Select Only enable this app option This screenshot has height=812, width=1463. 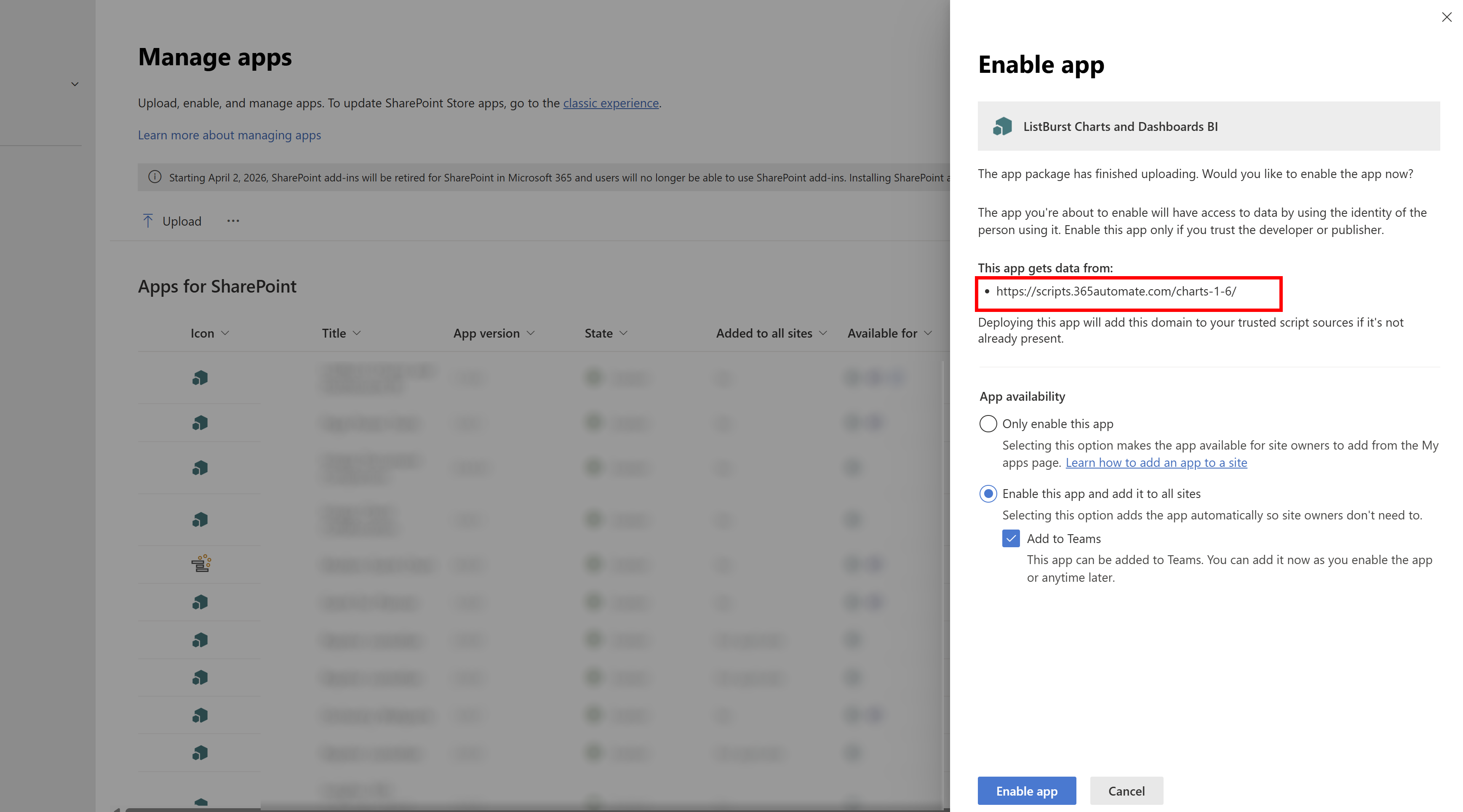coord(988,423)
